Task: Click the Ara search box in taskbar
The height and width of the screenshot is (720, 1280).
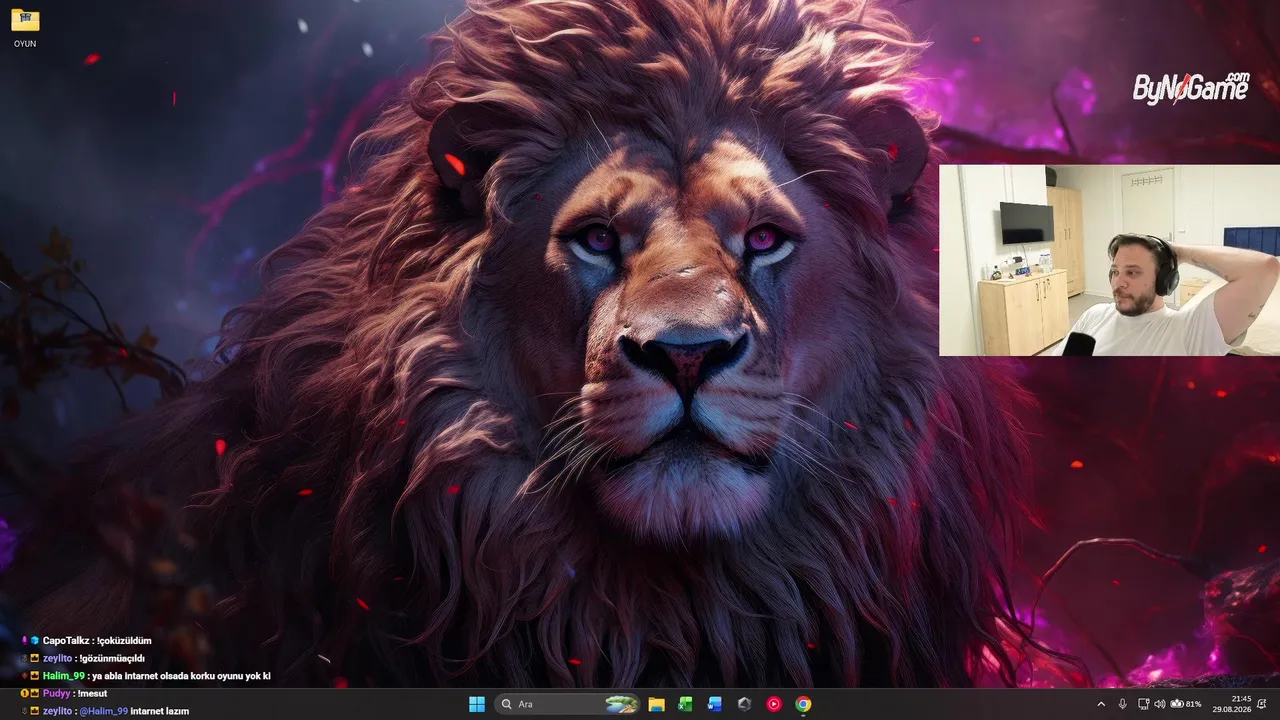Action: (x=567, y=704)
